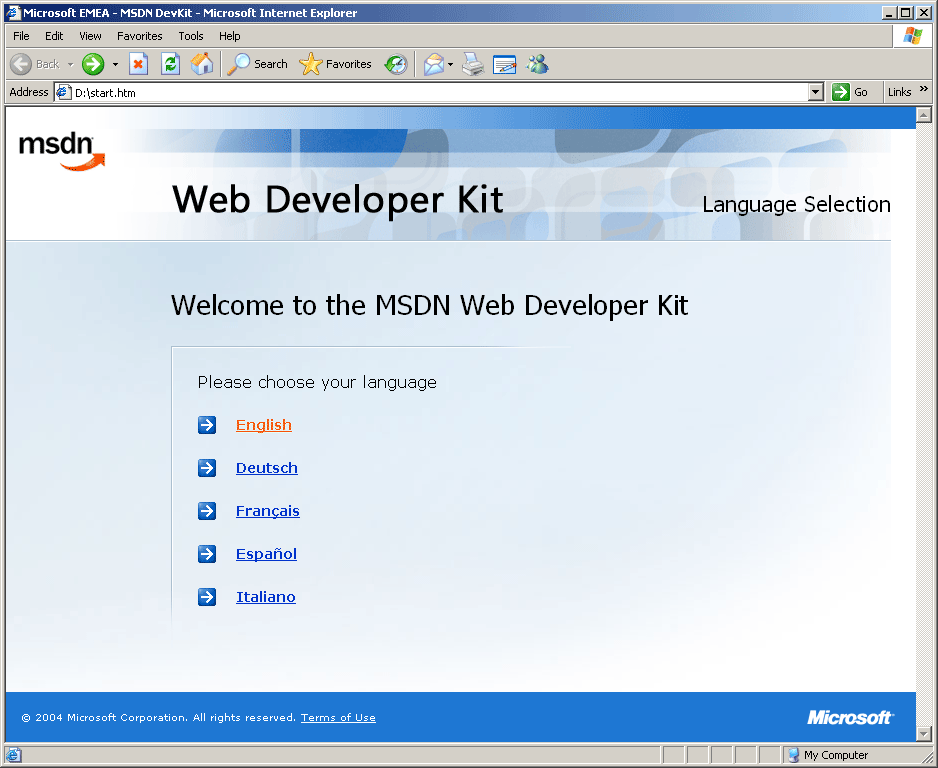Click the 'Please choose your language' text
The image size is (938, 768).
coord(317,382)
